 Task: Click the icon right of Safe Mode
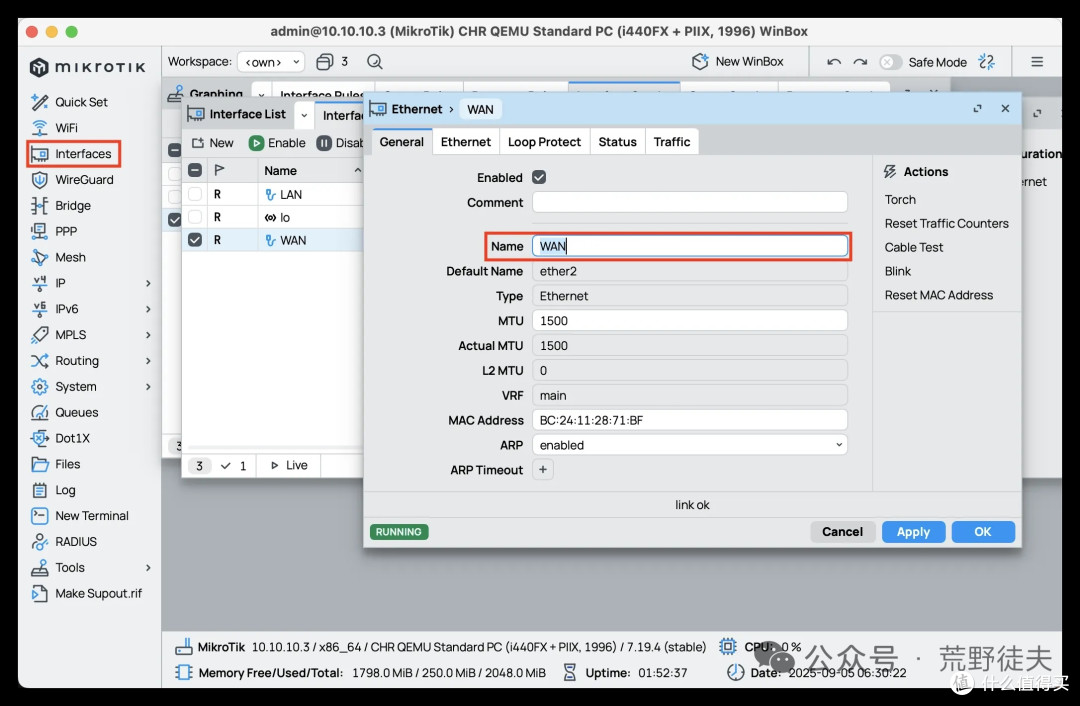point(986,62)
